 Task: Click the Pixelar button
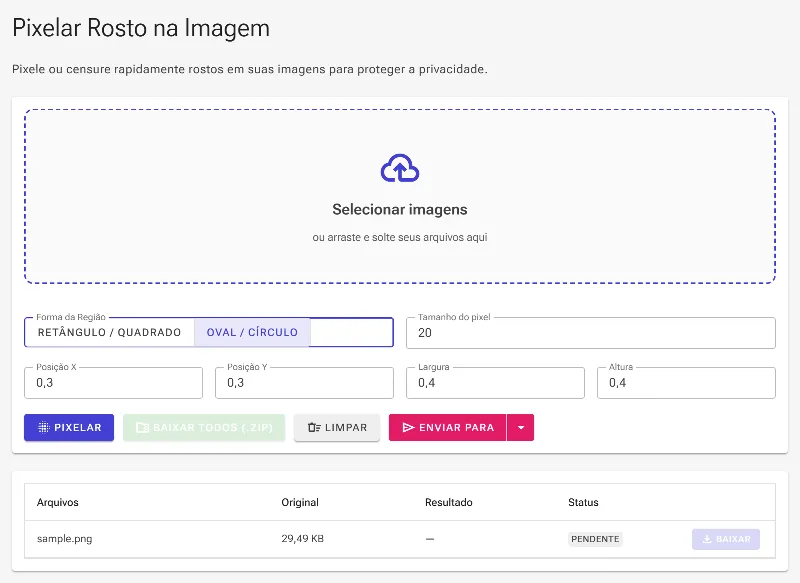(x=69, y=427)
